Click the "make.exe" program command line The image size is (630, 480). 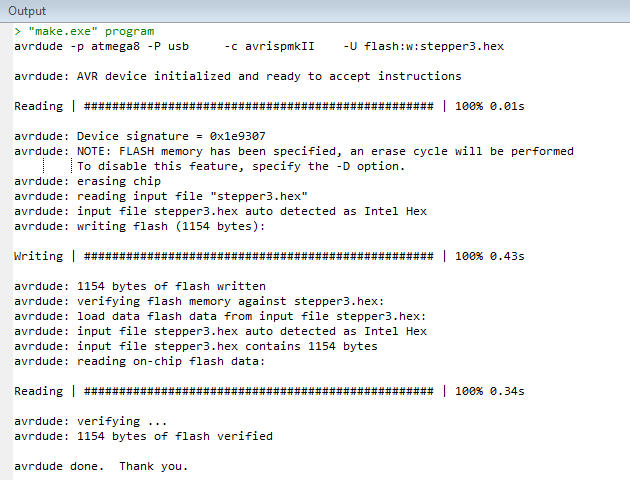point(84,31)
